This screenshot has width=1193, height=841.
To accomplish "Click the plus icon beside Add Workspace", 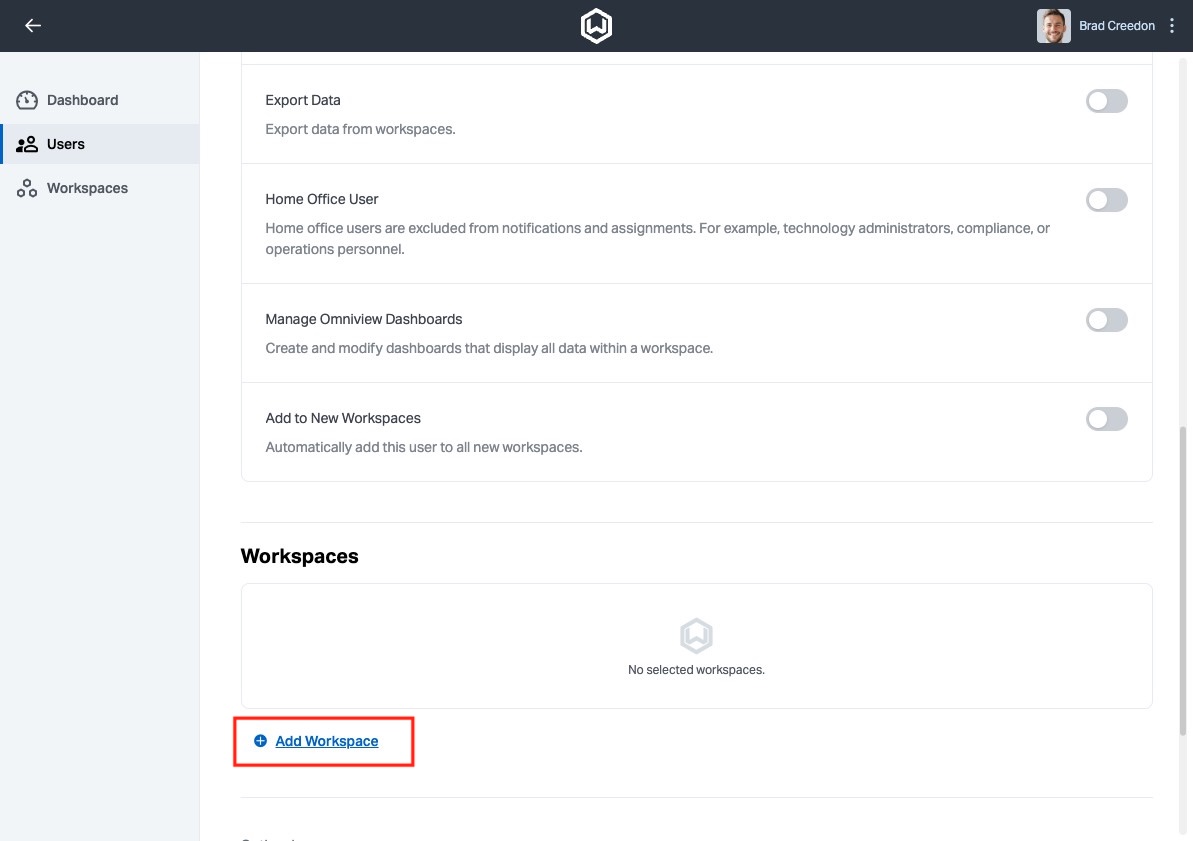I will (260, 740).
